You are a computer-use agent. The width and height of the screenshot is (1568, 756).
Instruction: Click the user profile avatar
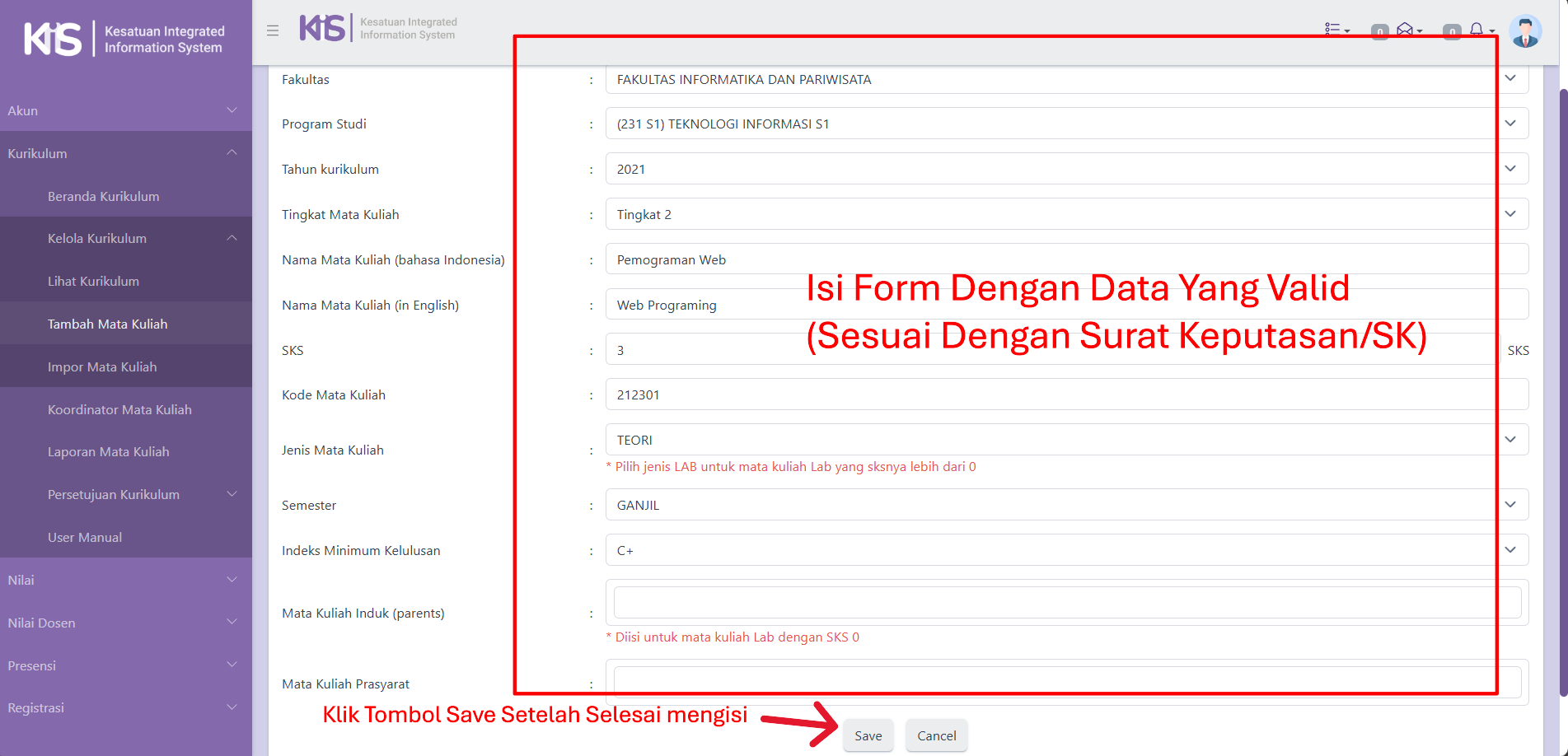point(1525,31)
